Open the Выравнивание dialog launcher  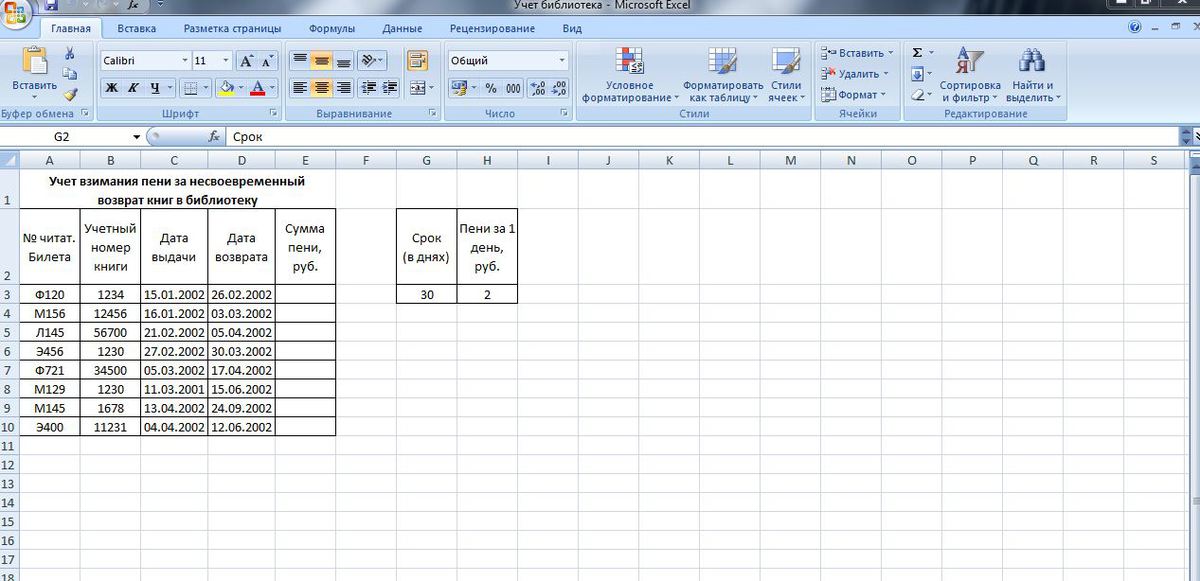click(x=431, y=114)
